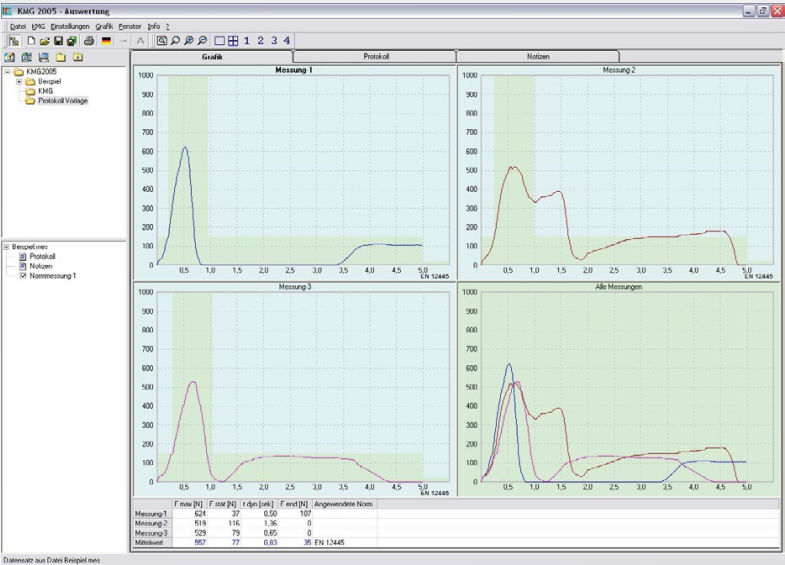Open the Grafik menu

pos(105,25)
